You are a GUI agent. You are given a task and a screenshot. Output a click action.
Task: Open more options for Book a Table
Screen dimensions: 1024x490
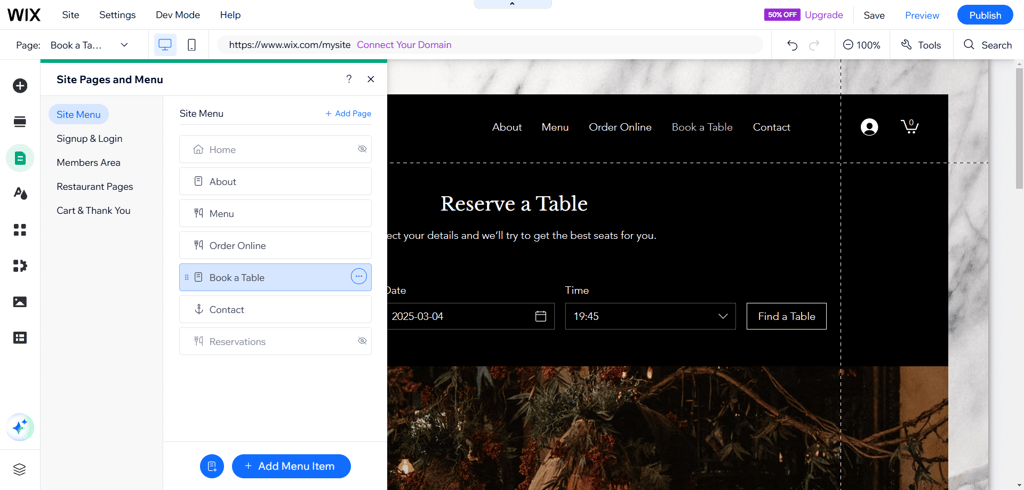coord(359,277)
